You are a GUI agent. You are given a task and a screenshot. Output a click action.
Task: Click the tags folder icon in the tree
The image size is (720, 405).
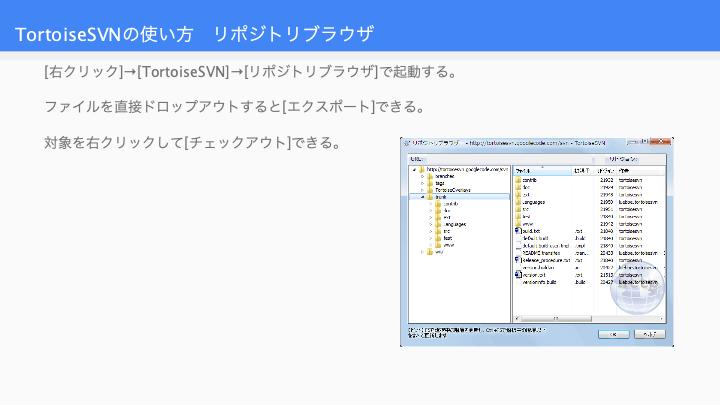click(x=430, y=183)
